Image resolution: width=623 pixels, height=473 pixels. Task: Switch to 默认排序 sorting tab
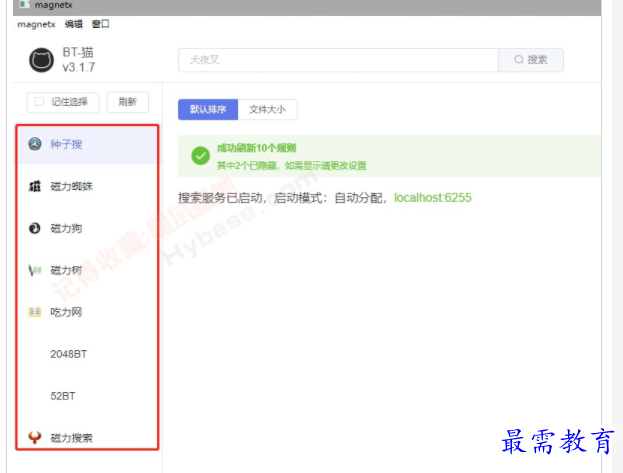[x=208, y=109]
